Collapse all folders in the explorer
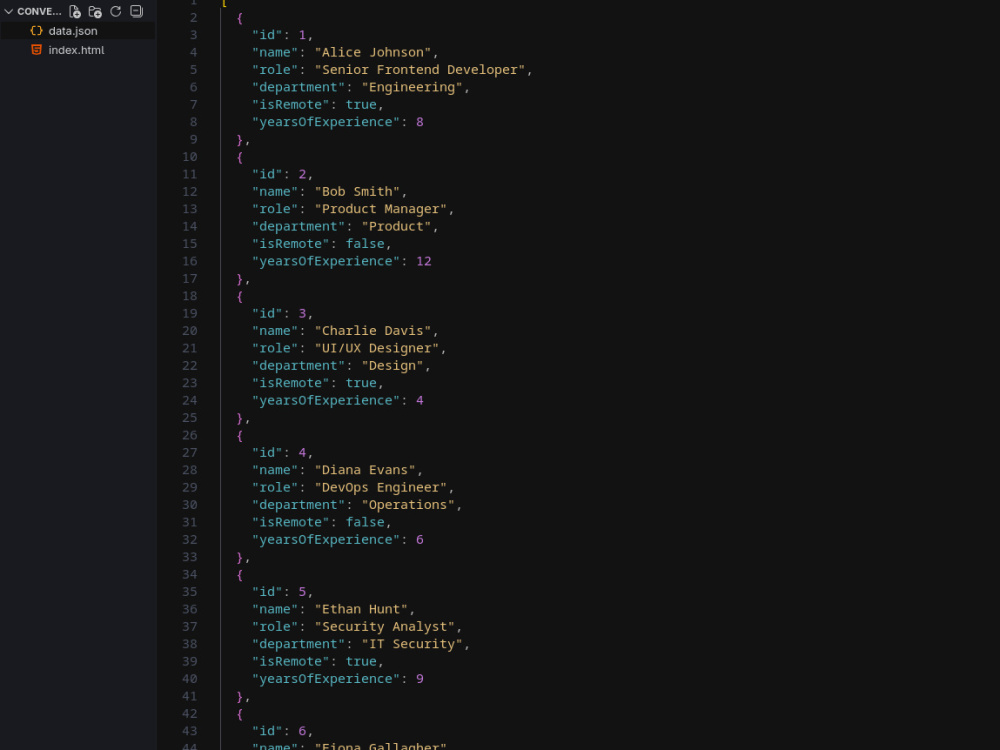The height and width of the screenshot is (750, 1000). coord(136,11)
